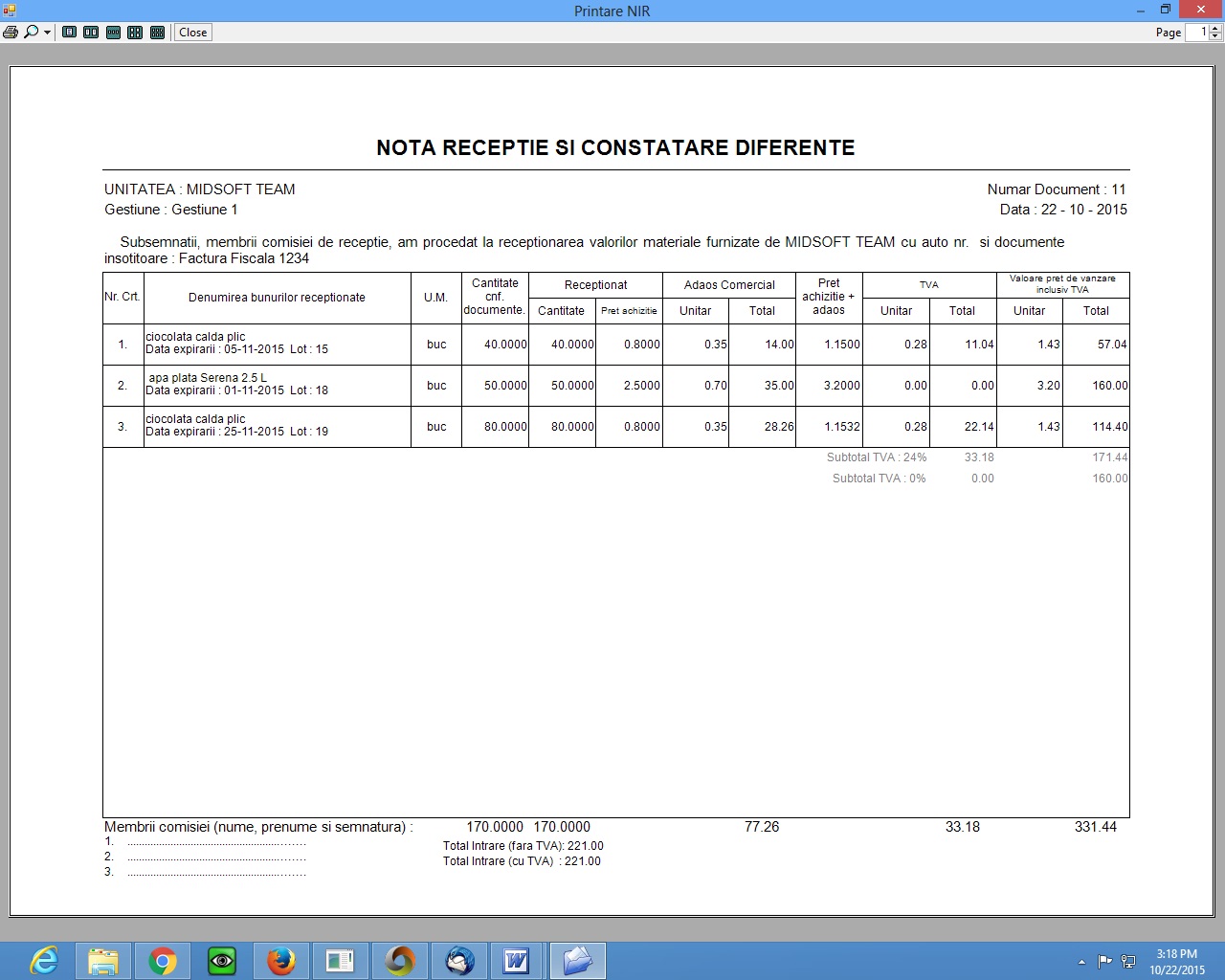Switch to one-page preview layout

coord(70,32)
